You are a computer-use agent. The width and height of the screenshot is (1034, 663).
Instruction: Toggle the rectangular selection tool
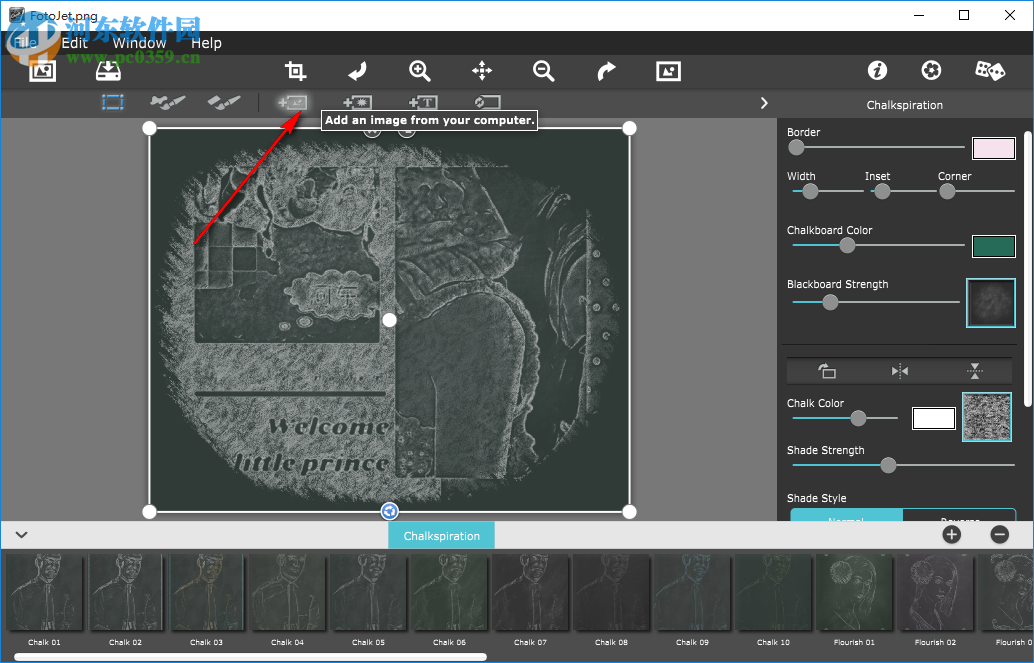pyautogui.click(x=112, y=102)
